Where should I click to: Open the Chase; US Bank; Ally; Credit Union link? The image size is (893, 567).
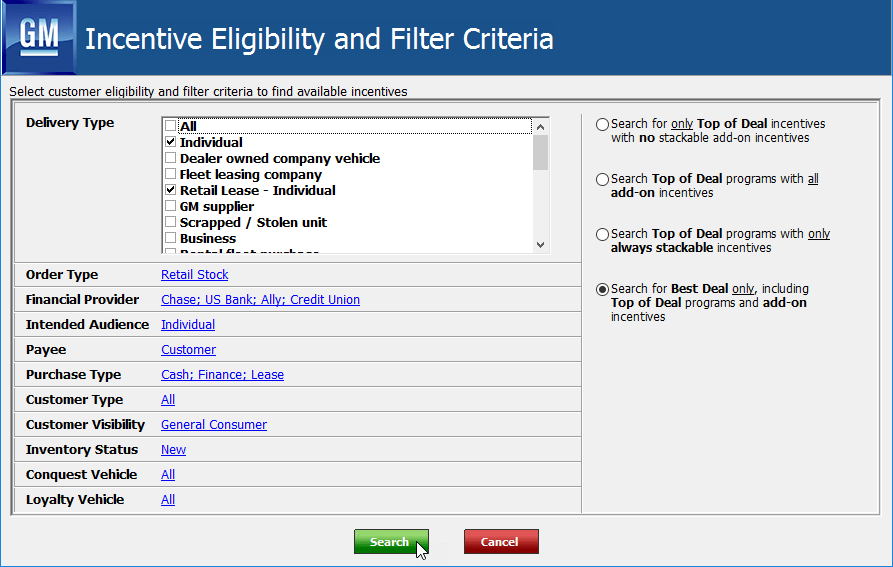pyautogui.click(x=260, y=299)
